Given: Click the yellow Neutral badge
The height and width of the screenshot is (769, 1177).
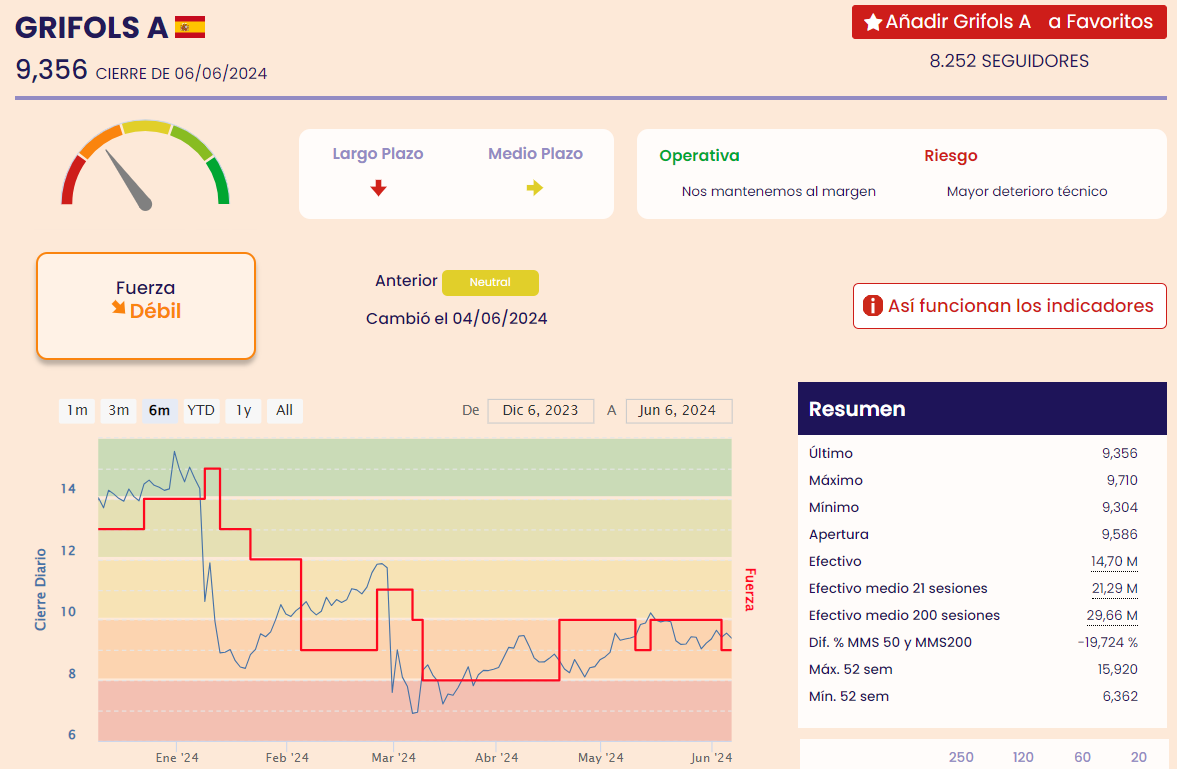Looking at the screenshot, I should coord(490,282).
